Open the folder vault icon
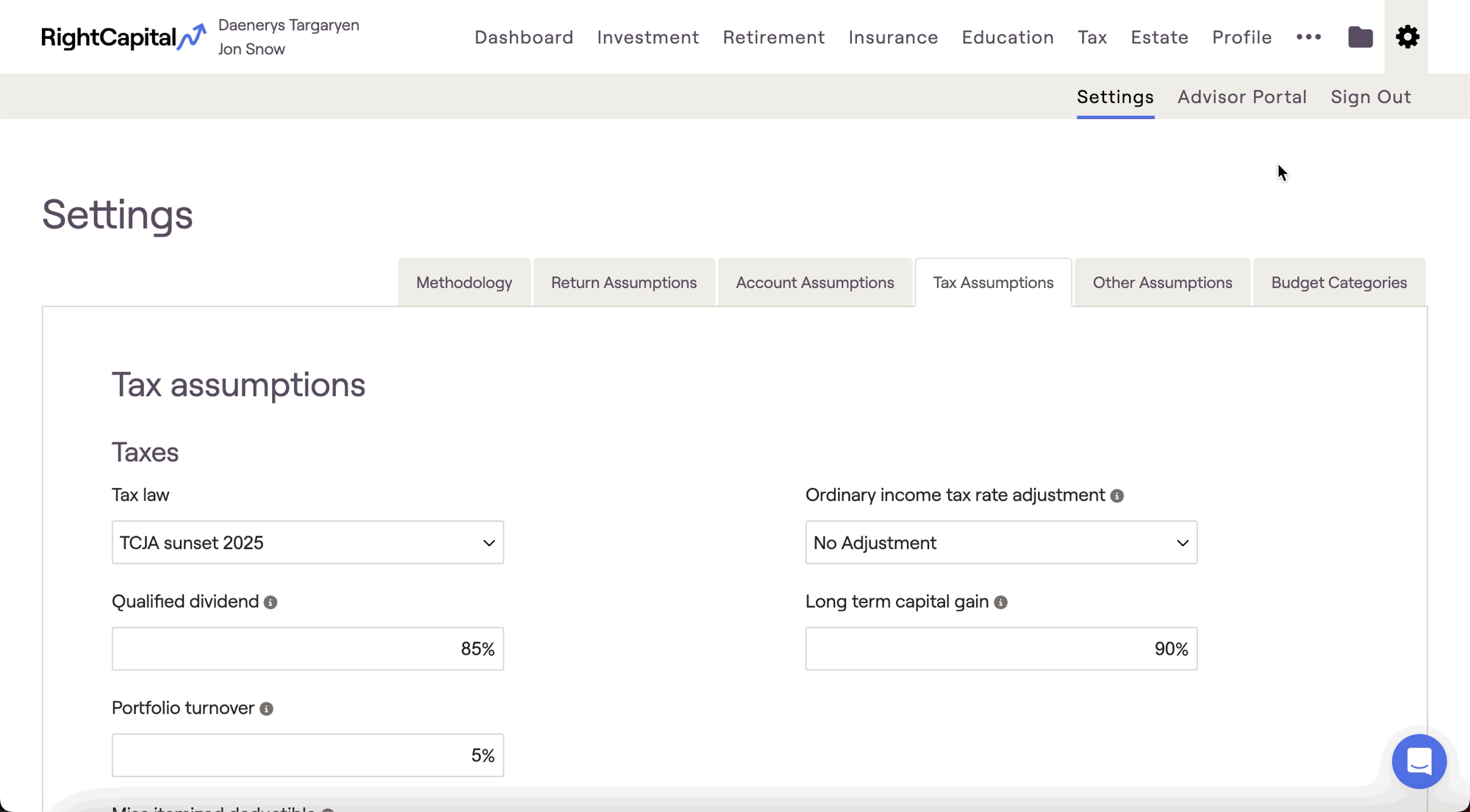 1360,37
